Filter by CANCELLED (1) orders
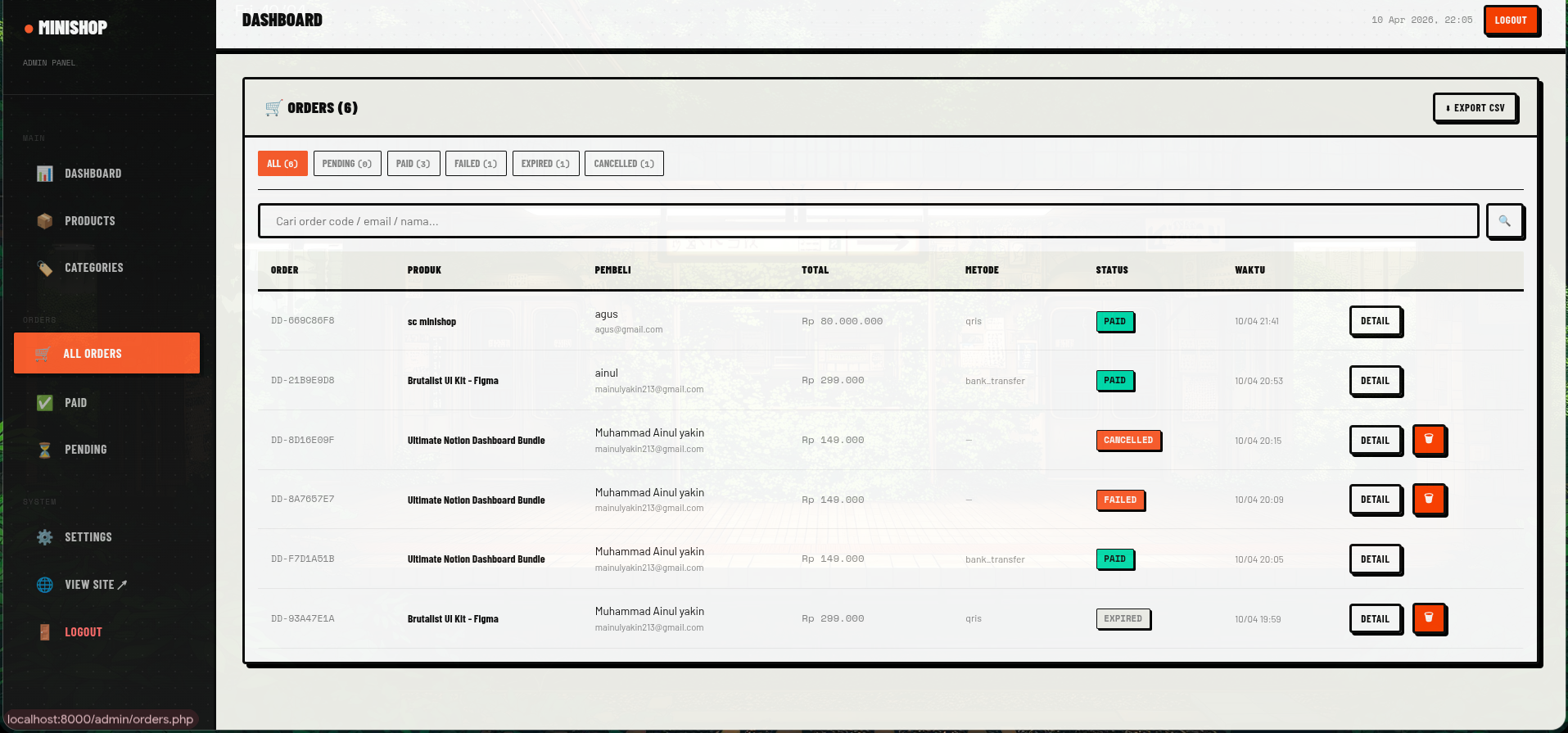The image size is (1568, 733). pos(624,164)
